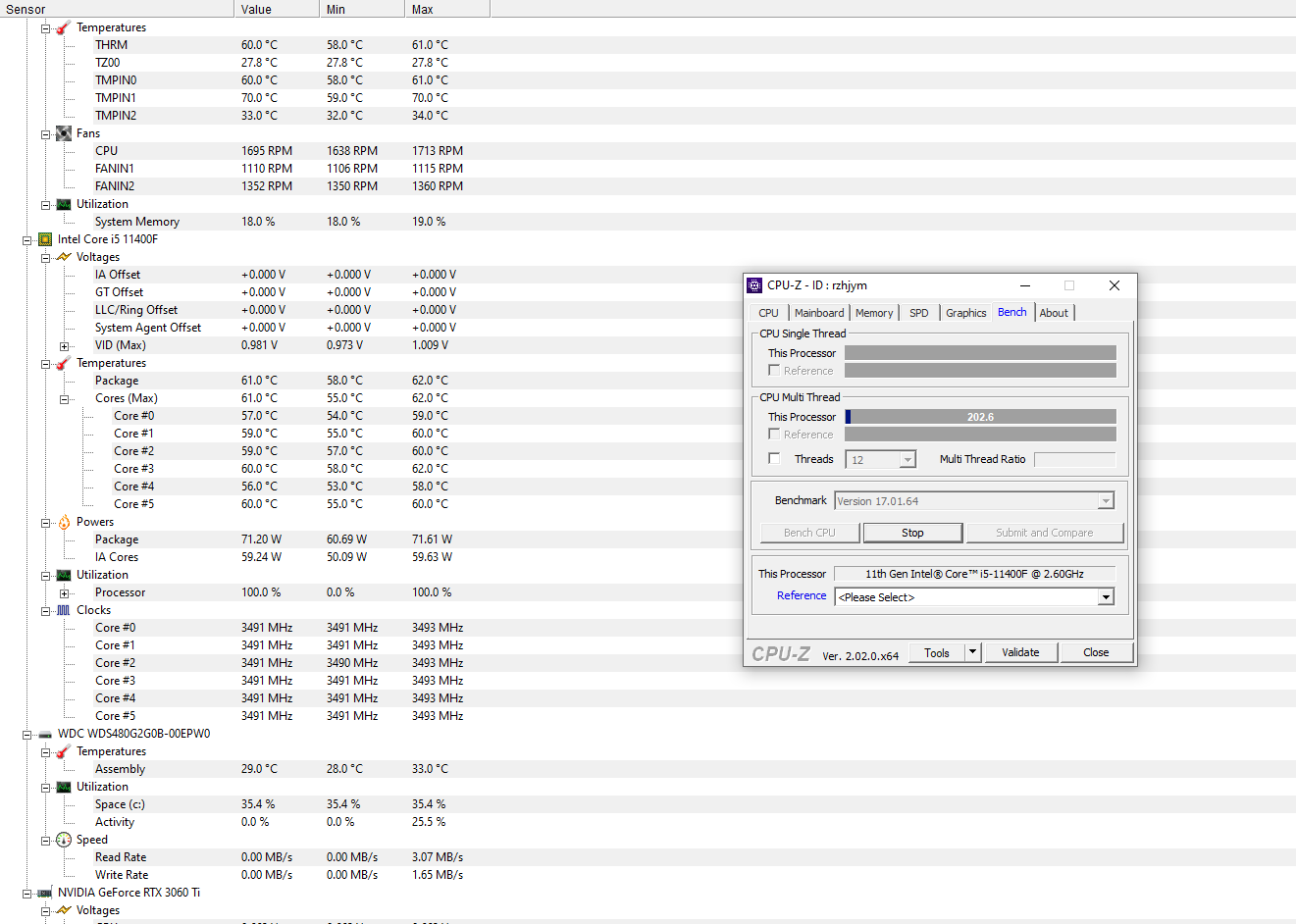Screen dimensions: 1296x924
Task: Click the Close button in CPU-Z
Action: (x=1096, y=652)
